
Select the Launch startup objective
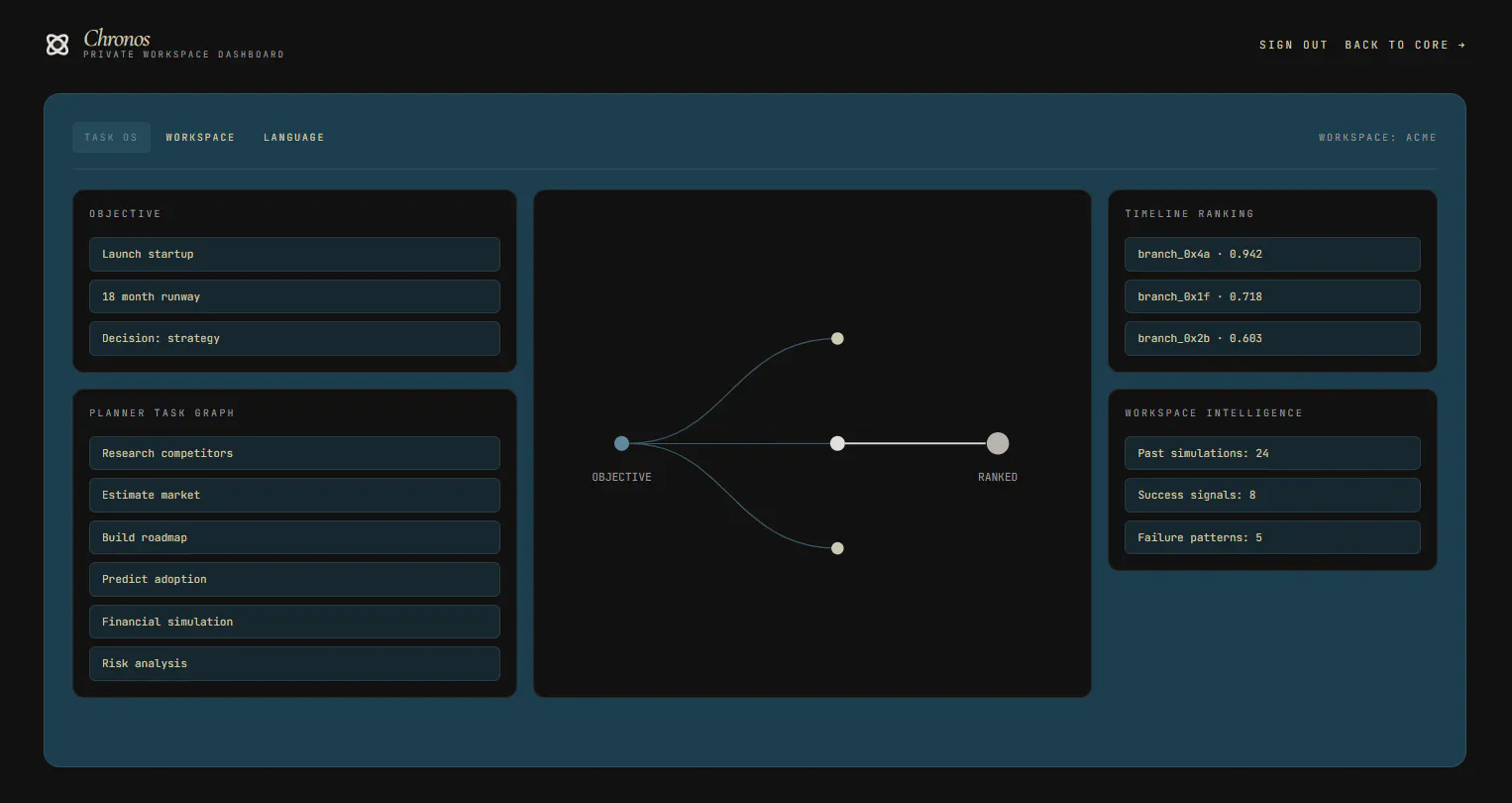point(294,254)
